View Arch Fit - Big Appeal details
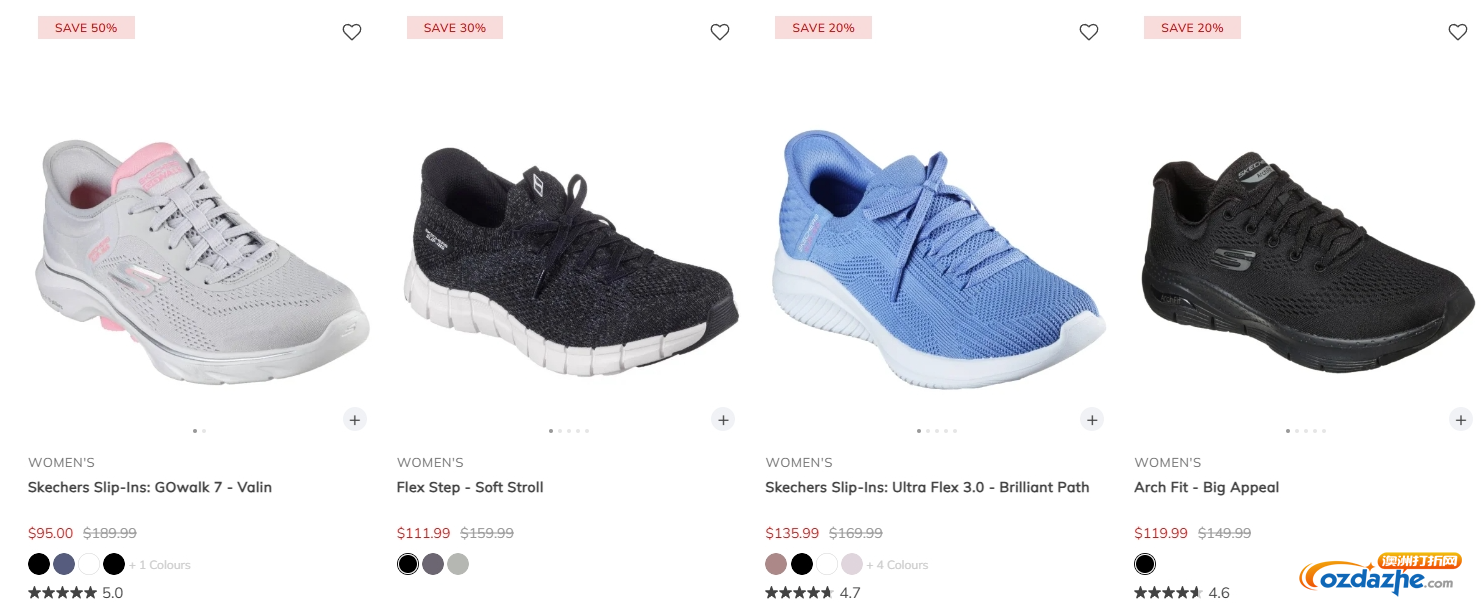 pos(1207,487)
